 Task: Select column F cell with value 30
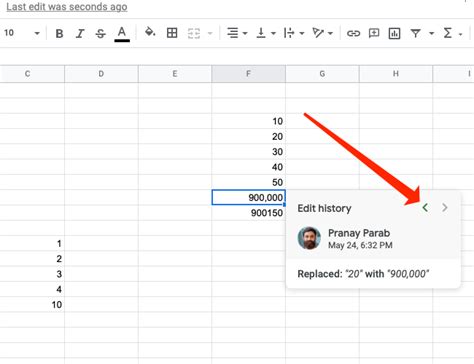tap(249, 151)
